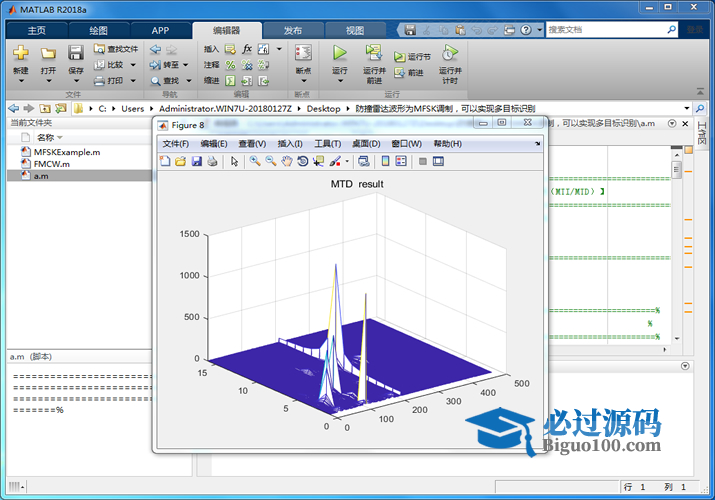Click the Save (保存) icon in editor ribbon
This screenshot has width=715, height=500.
pos(76,54)
